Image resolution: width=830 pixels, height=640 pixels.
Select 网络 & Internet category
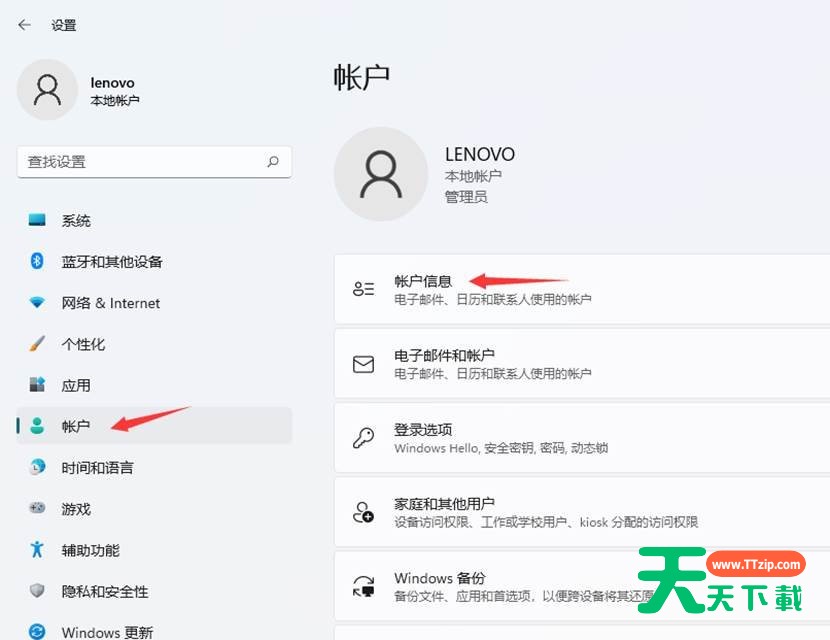(x=154, y=303)
